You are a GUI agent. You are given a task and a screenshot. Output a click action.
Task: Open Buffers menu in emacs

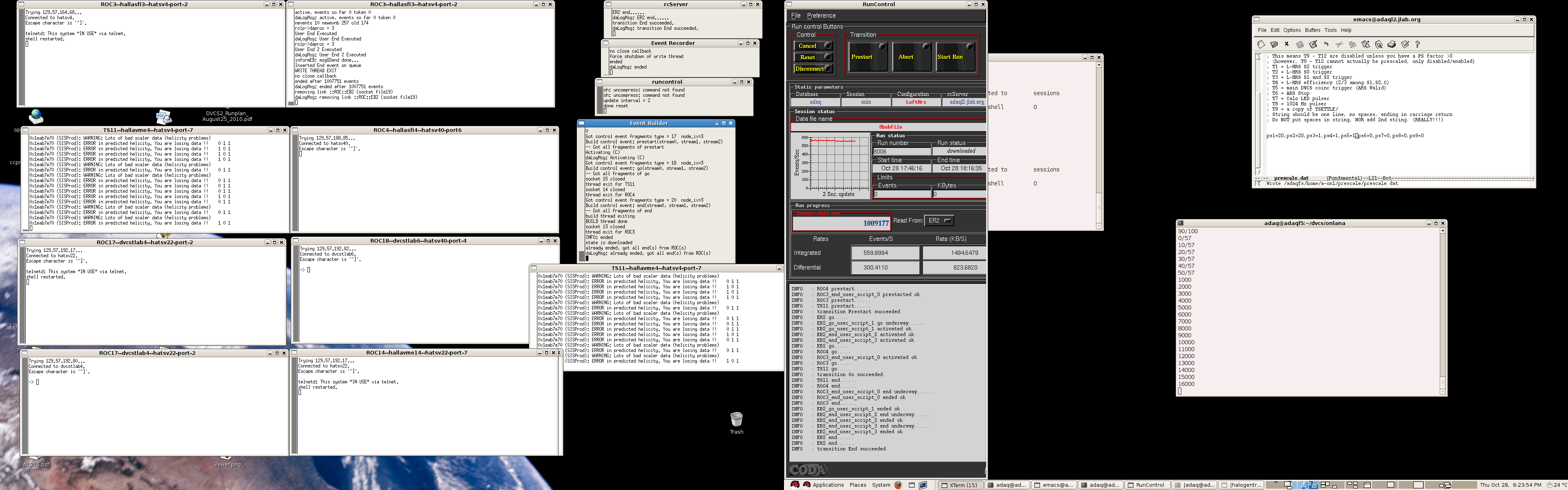[x=1312, y=31]
